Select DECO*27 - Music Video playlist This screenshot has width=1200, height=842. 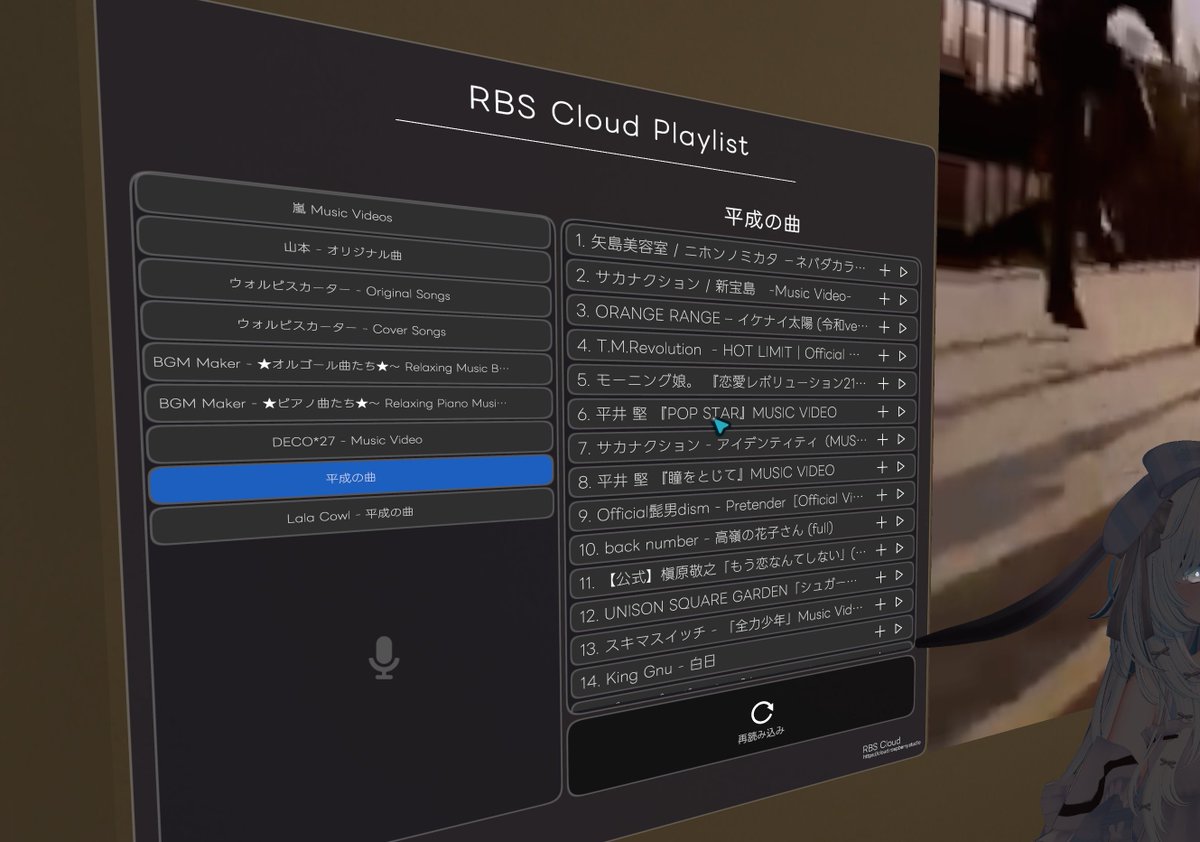(x=350, y=439)
